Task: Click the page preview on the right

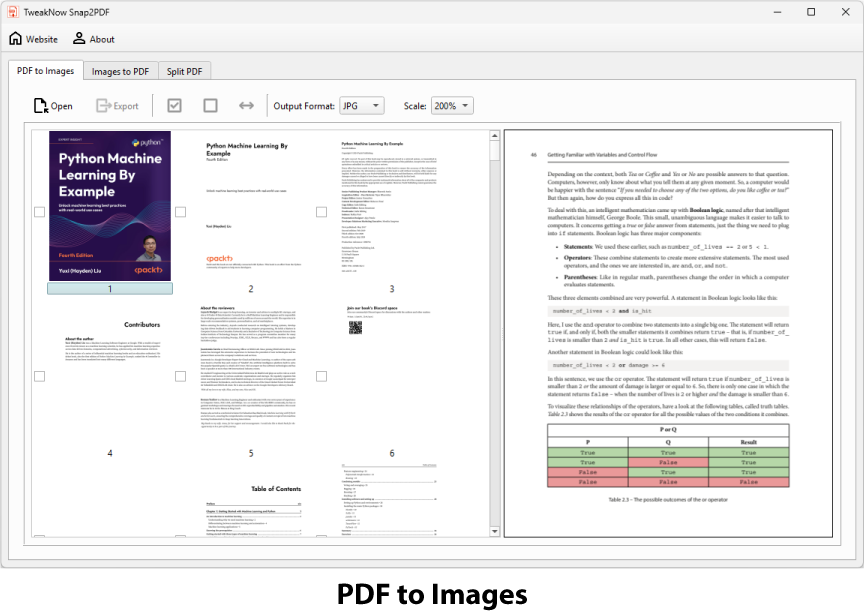Action: pyautogui.click(x=668, y=333)
